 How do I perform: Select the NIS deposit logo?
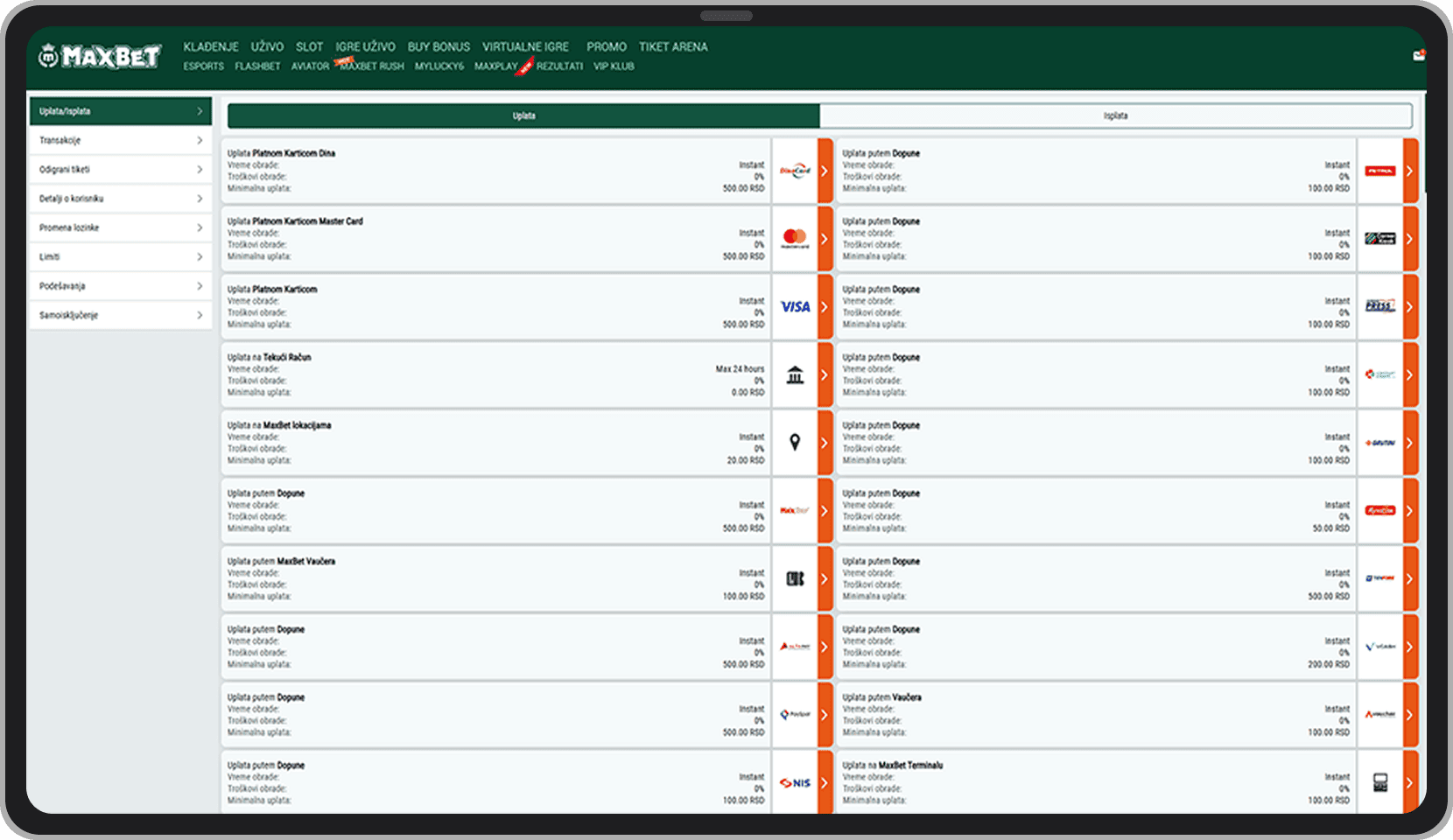tap(795, 783)
